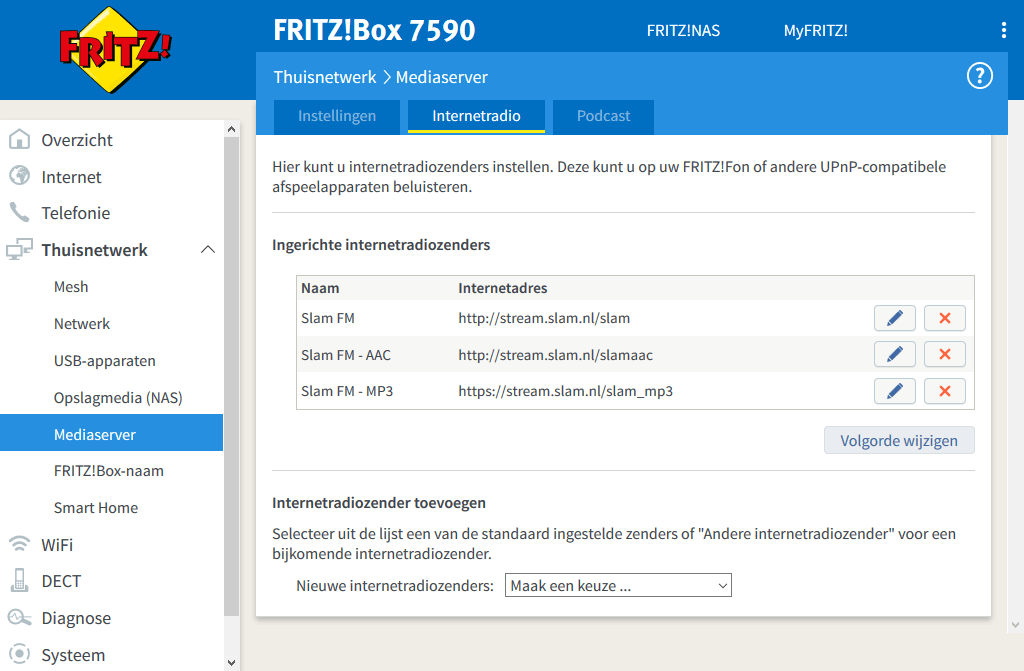Open the three-dot options menu
Screen dimensions: 1024x671
pyautogui.click(x=1003, y=30)
